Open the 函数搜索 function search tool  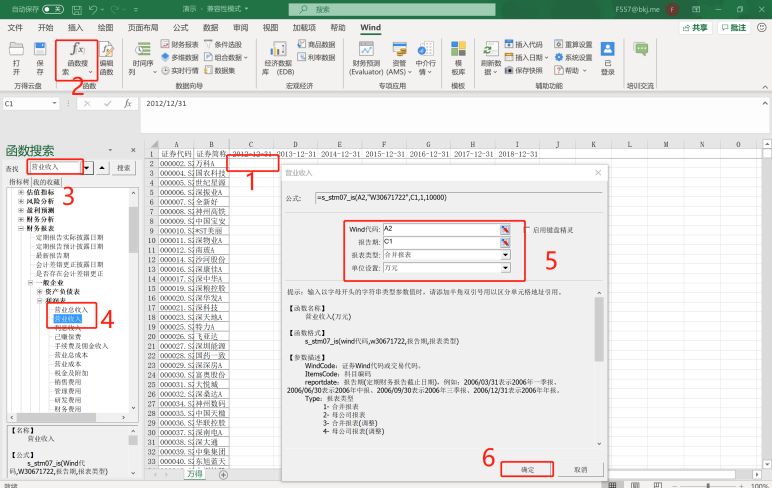(77, 59)
